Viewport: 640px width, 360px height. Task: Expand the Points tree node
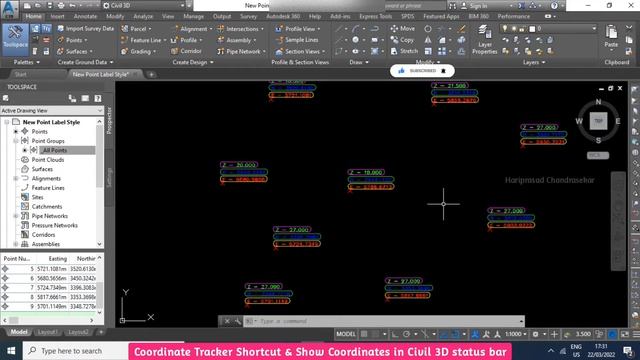pos(16,131)
